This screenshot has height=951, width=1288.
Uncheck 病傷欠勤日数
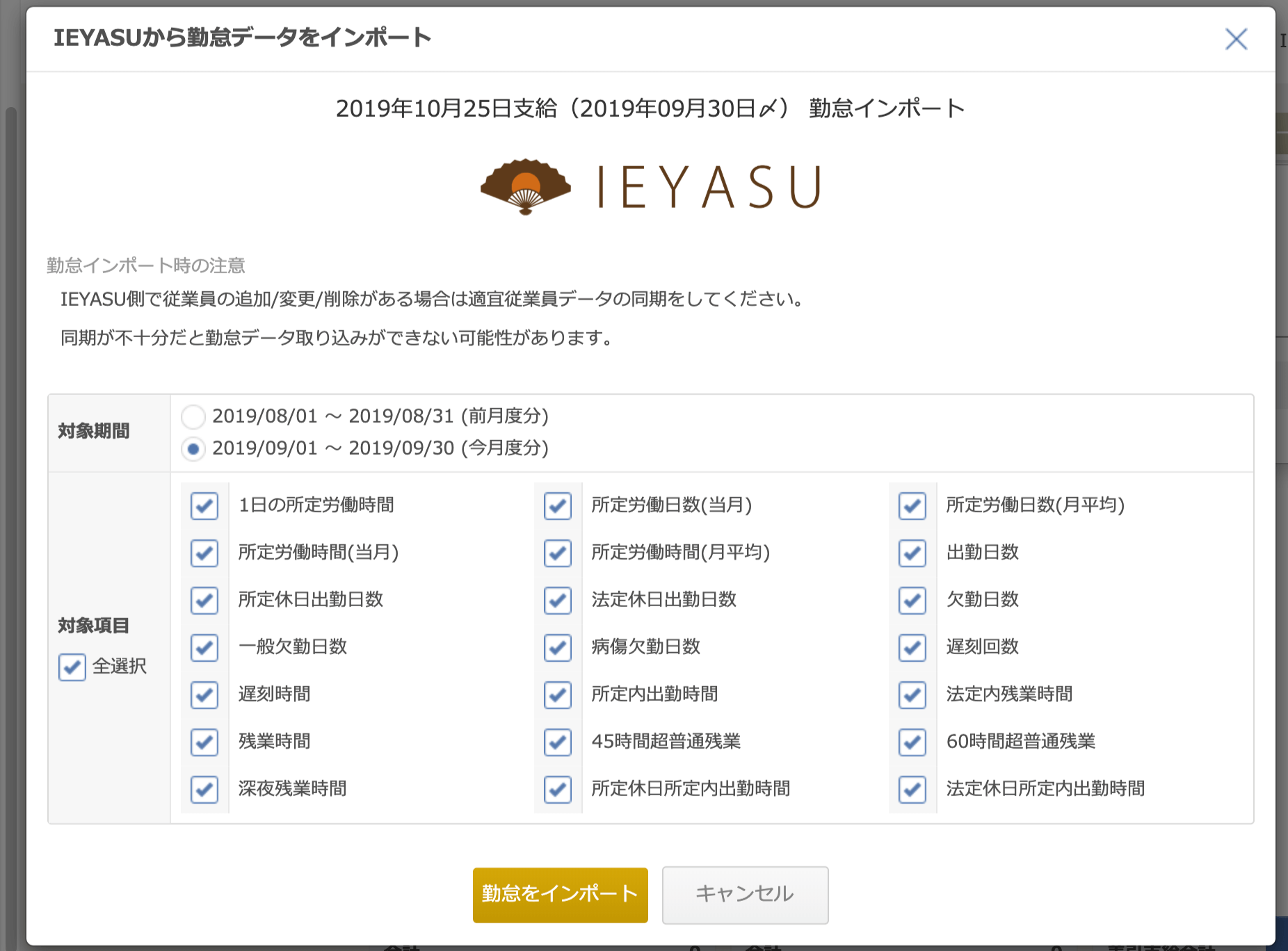click(558, 647)
